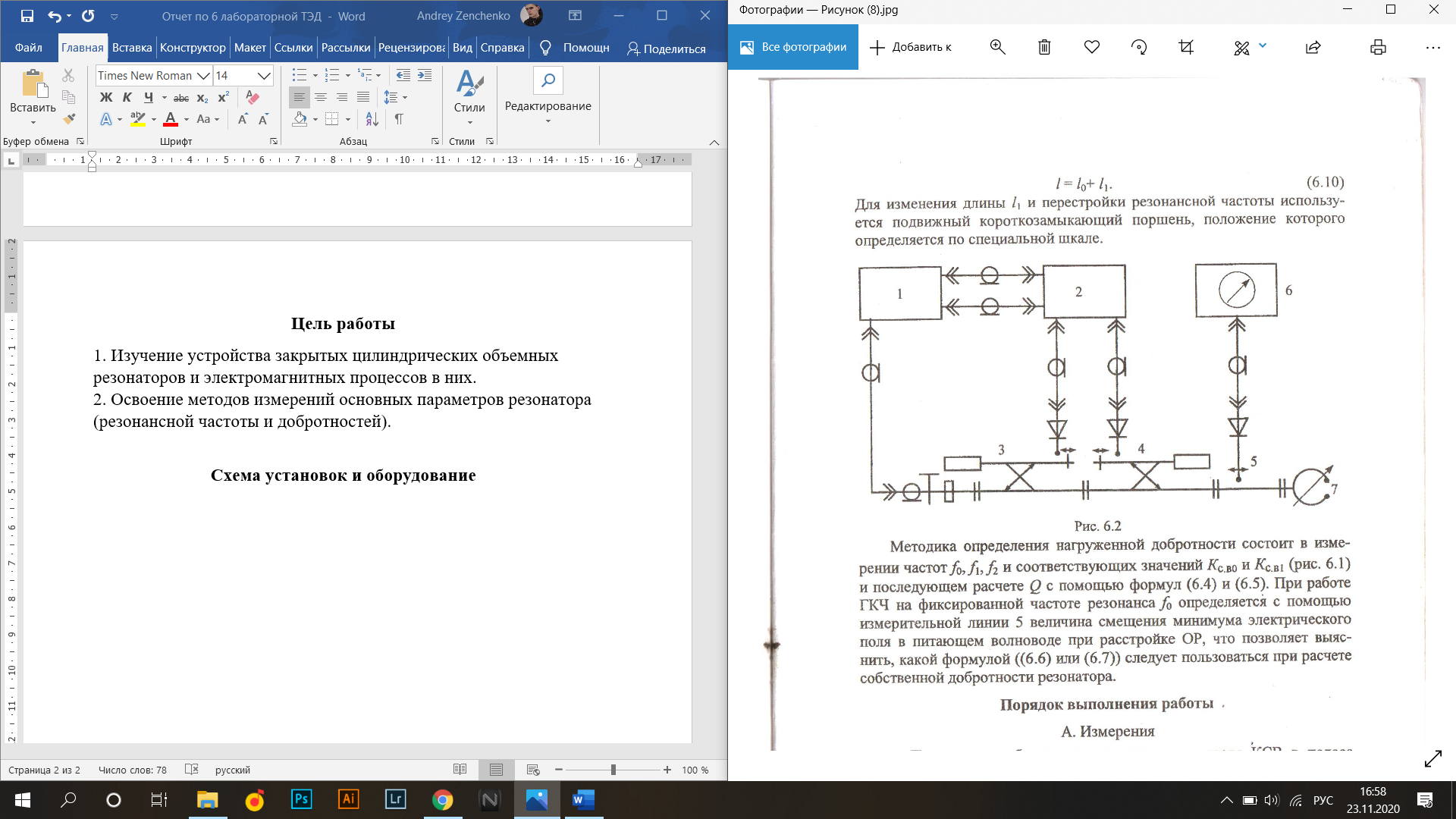The width and height of the screenshot is (1456, 819).
Task: Delete the photo in Photos
Action: pos(1044,47)
